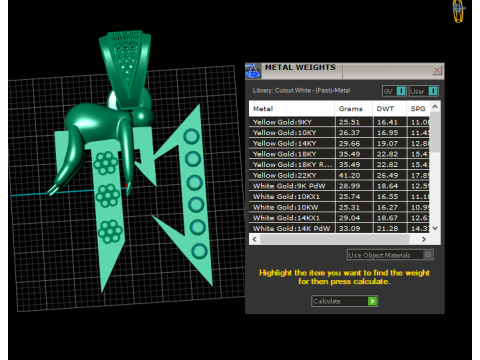Click the Metal Weights scale icon

pos(253,71)
